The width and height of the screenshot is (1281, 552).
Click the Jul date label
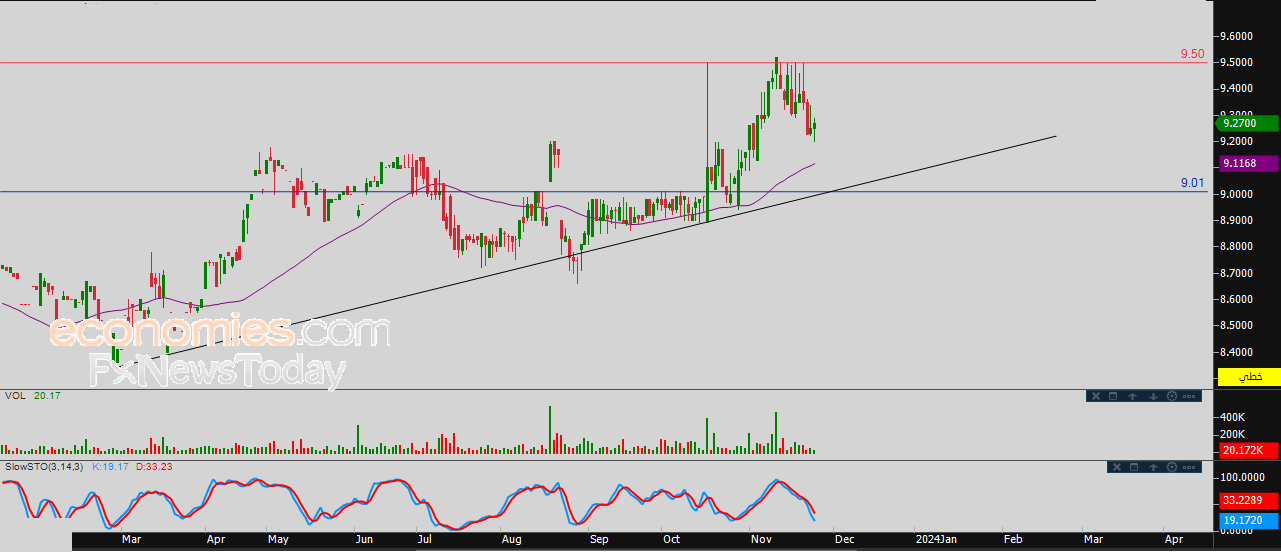pyautogui.click(x=425, y=539)
